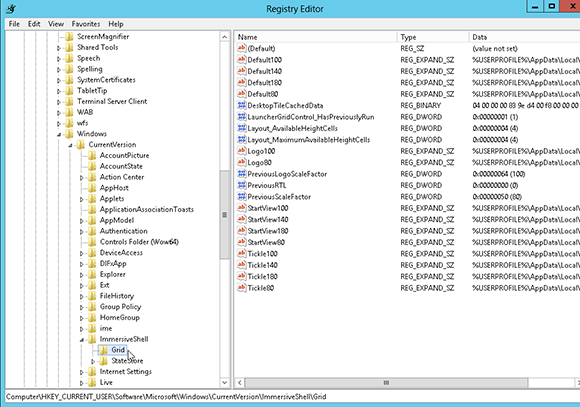The height and width of the screenshot is (407, 580).
Task: Click the DWORD icon next to LauncherGridControl_HasPreviouslyRun
Action: [242, 117]
